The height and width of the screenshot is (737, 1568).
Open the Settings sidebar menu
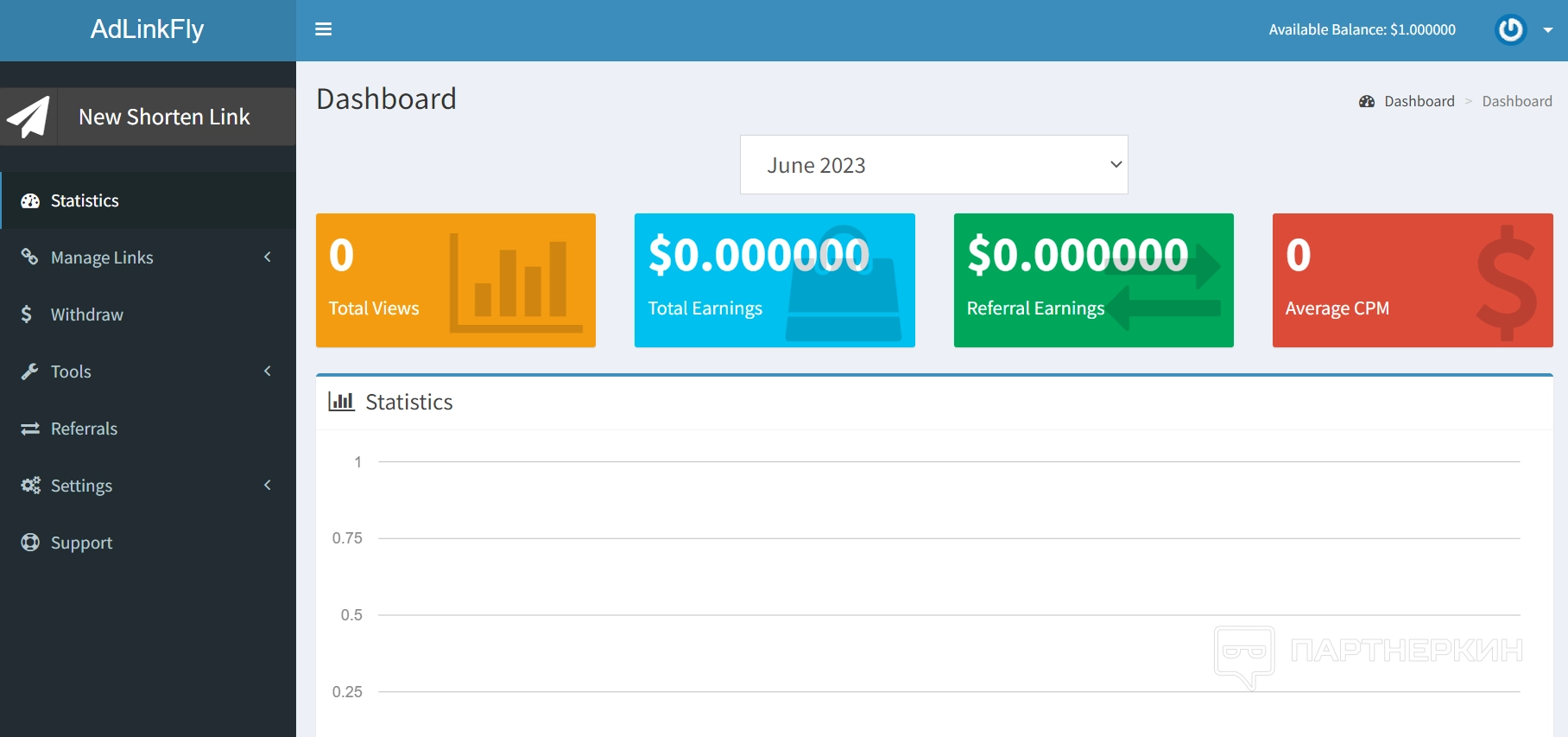(148, 486)
